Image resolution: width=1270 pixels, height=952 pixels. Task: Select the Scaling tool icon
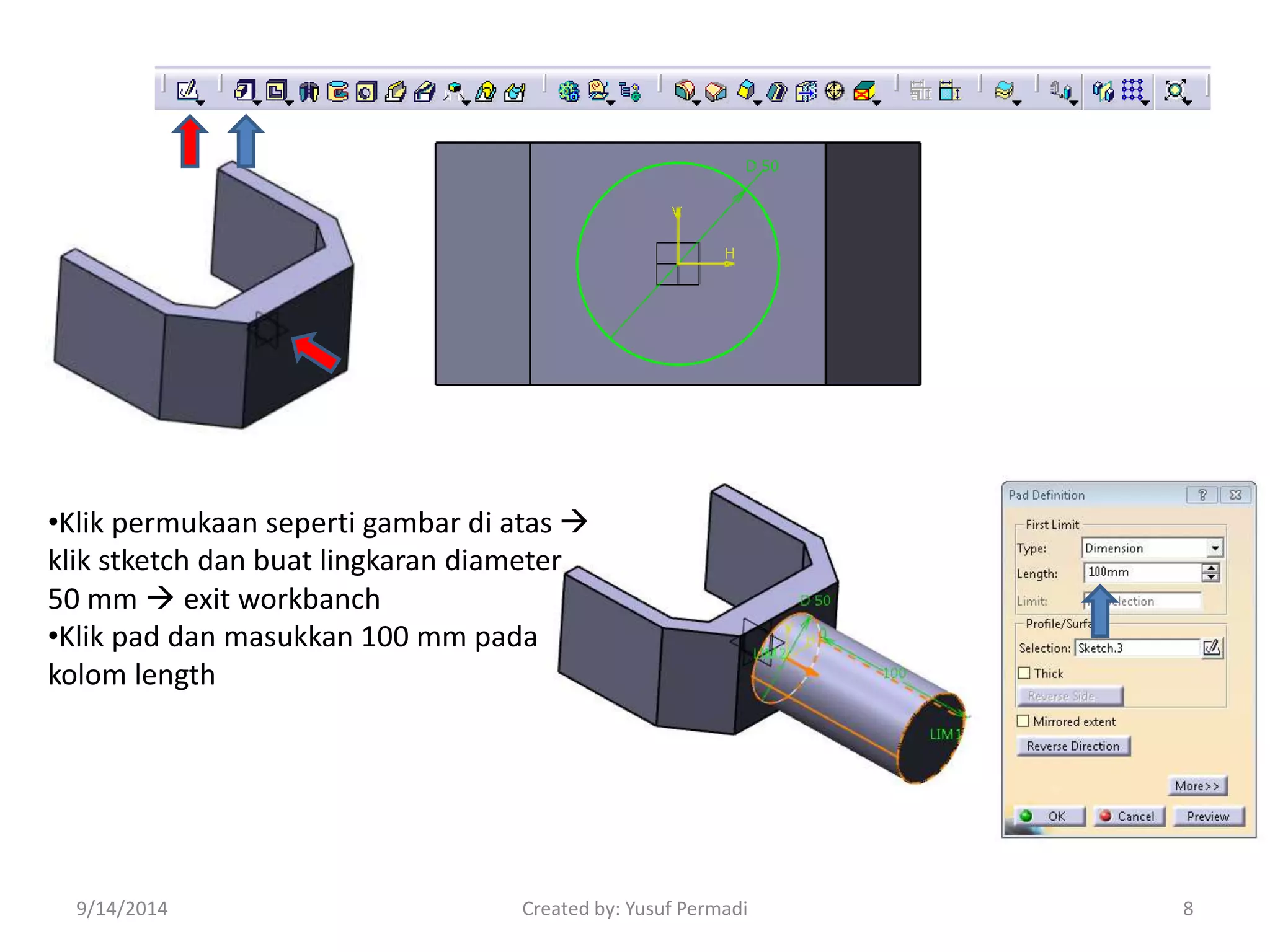coord(1175,90)
